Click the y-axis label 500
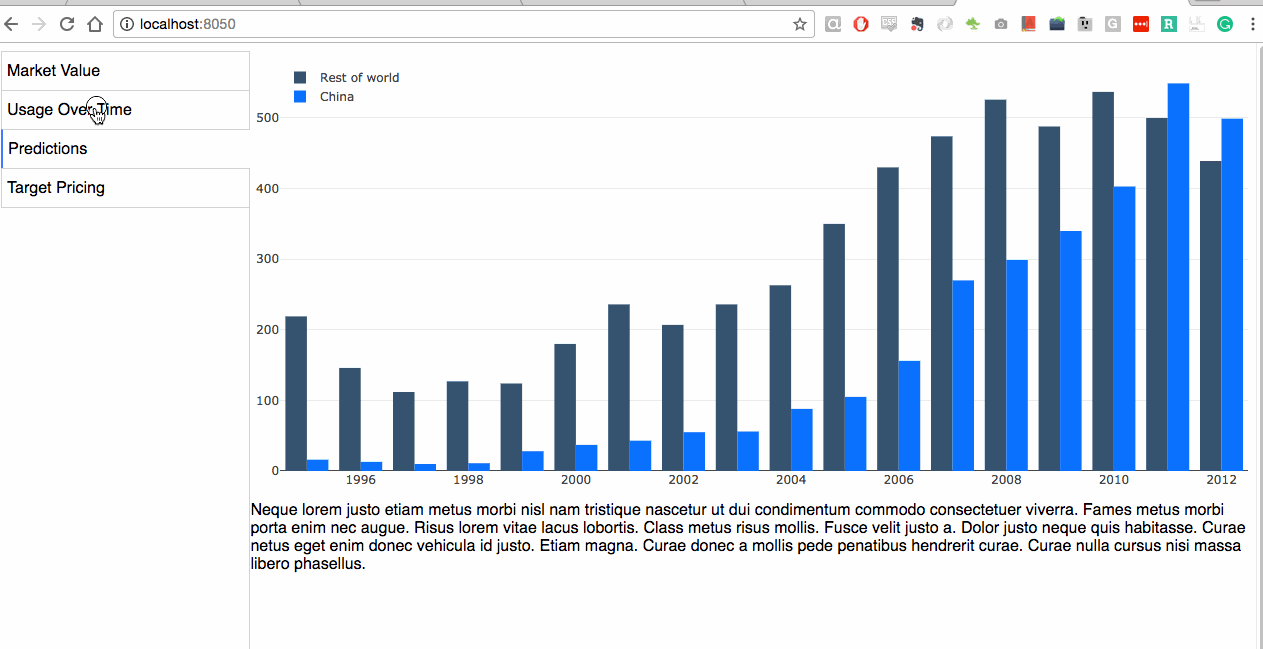Image resolution: width=1263 pixels, height=649 pixels. click(269, 118)
